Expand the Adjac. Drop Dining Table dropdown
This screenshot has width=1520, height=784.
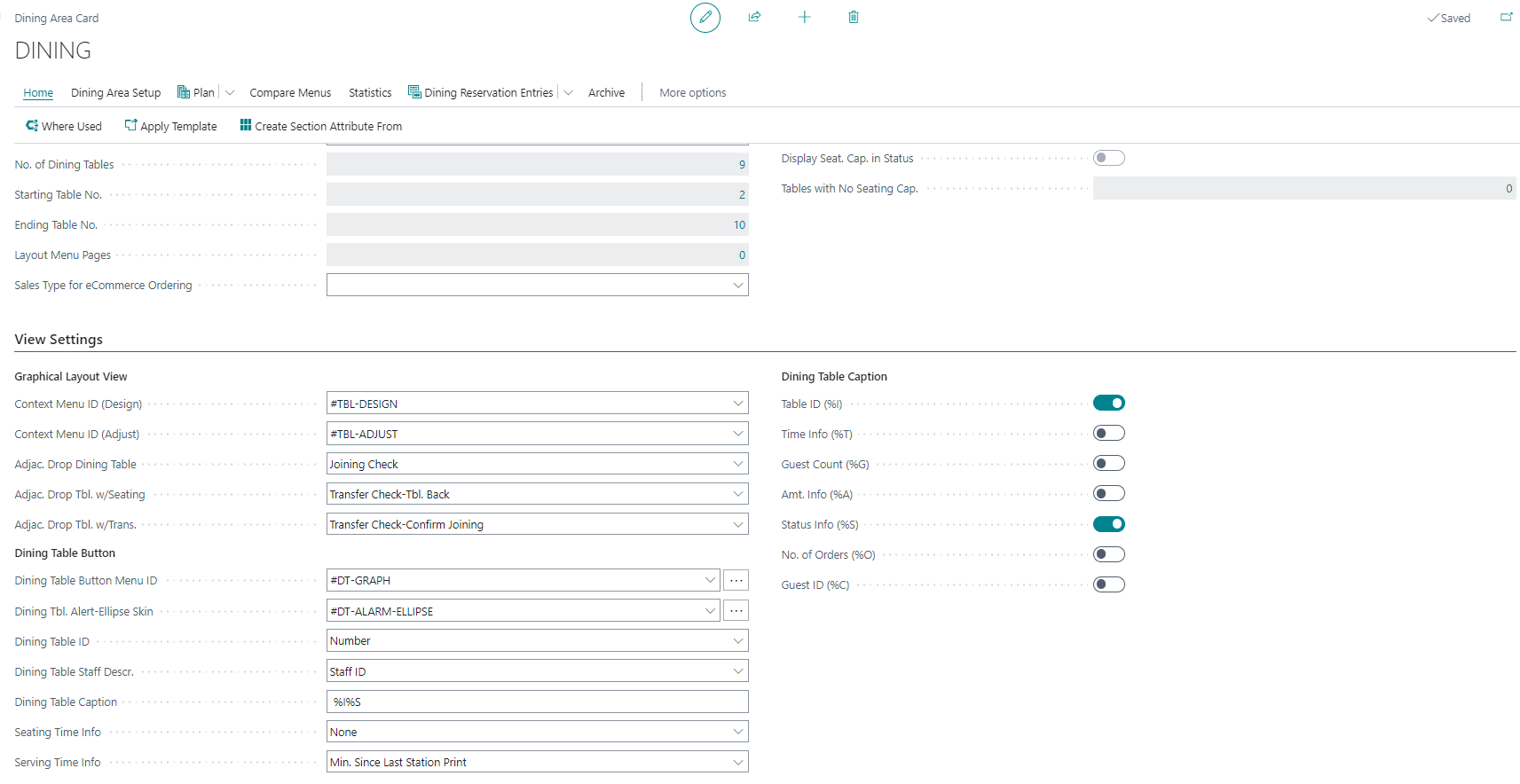(737, 464)
